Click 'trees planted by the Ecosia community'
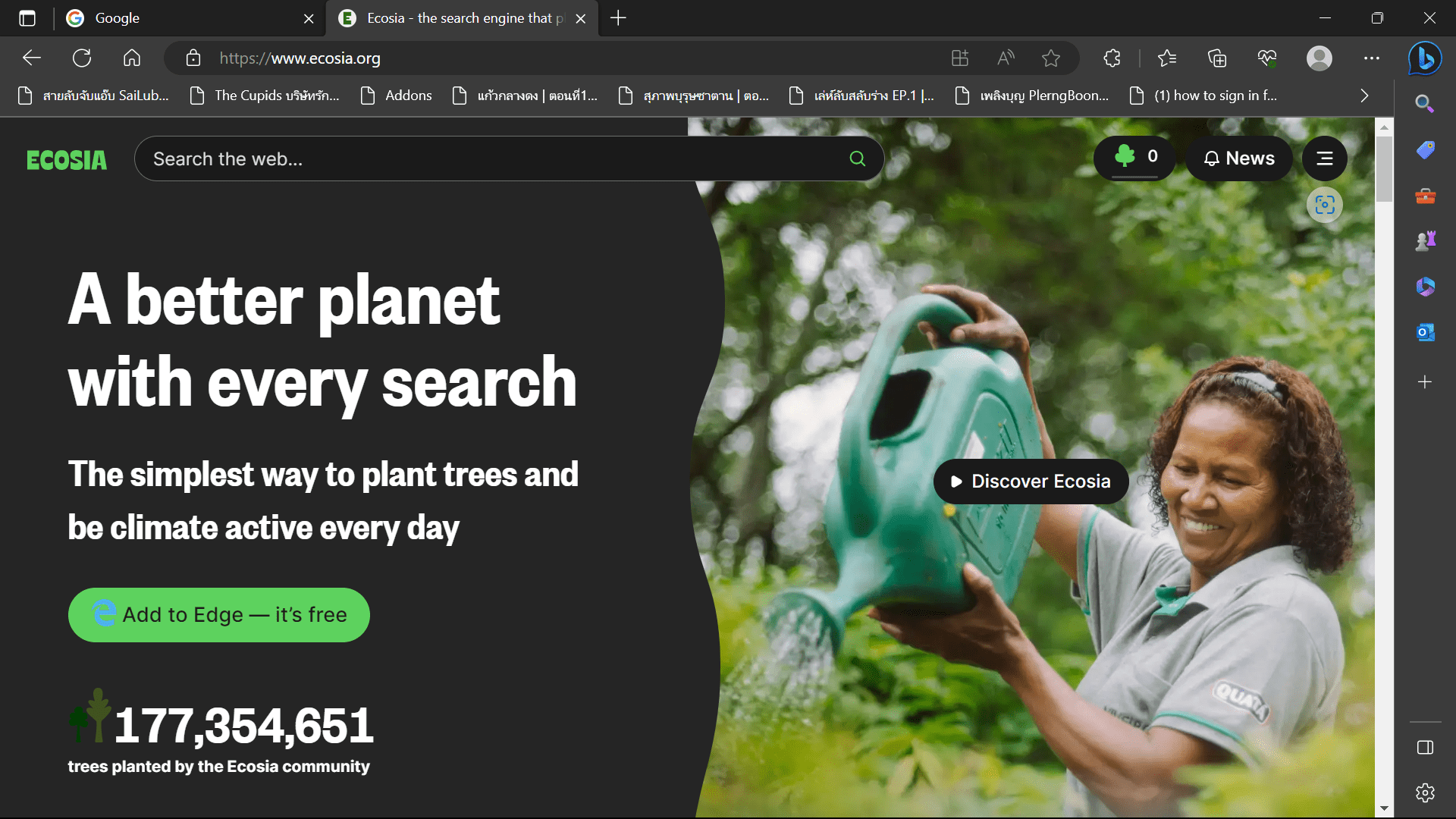Image resolution: width=1456 pixels, height=819 pixels. (219, 767)
